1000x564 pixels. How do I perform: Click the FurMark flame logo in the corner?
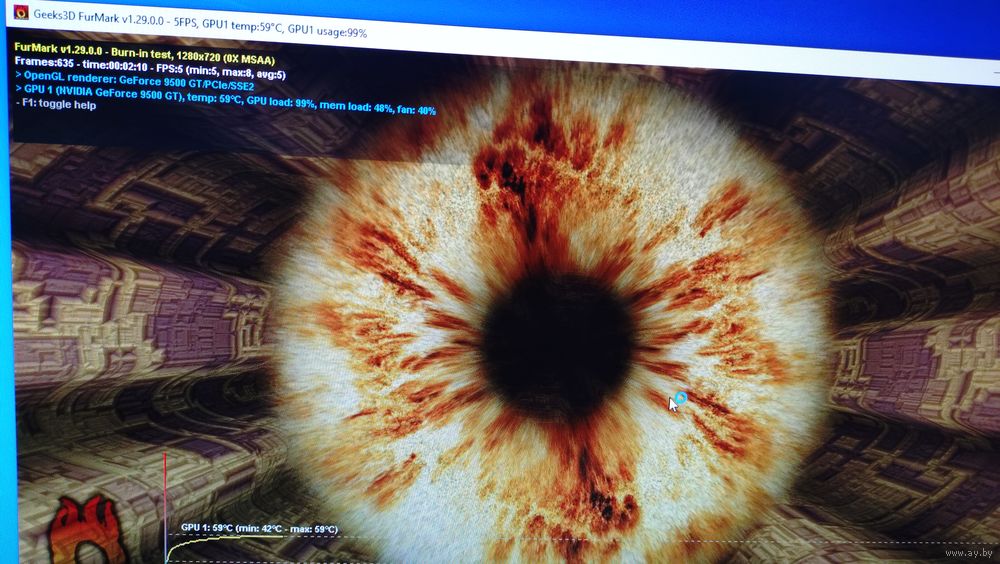tap(86, 531)
